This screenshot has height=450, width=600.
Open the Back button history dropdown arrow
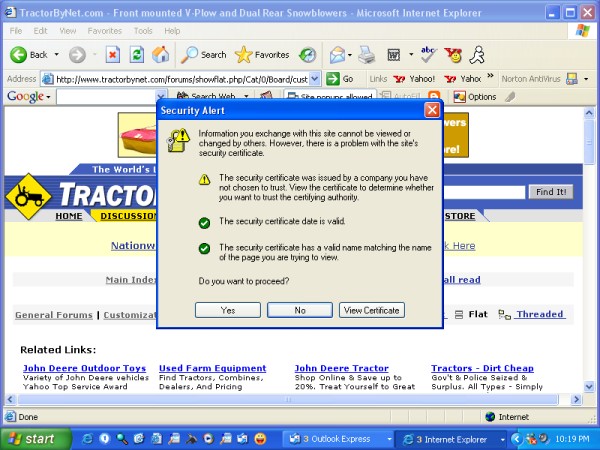coord(57,55)
